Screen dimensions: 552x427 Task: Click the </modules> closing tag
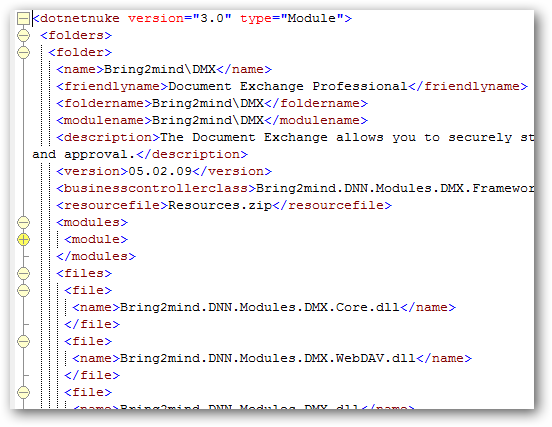click(96, 256)
